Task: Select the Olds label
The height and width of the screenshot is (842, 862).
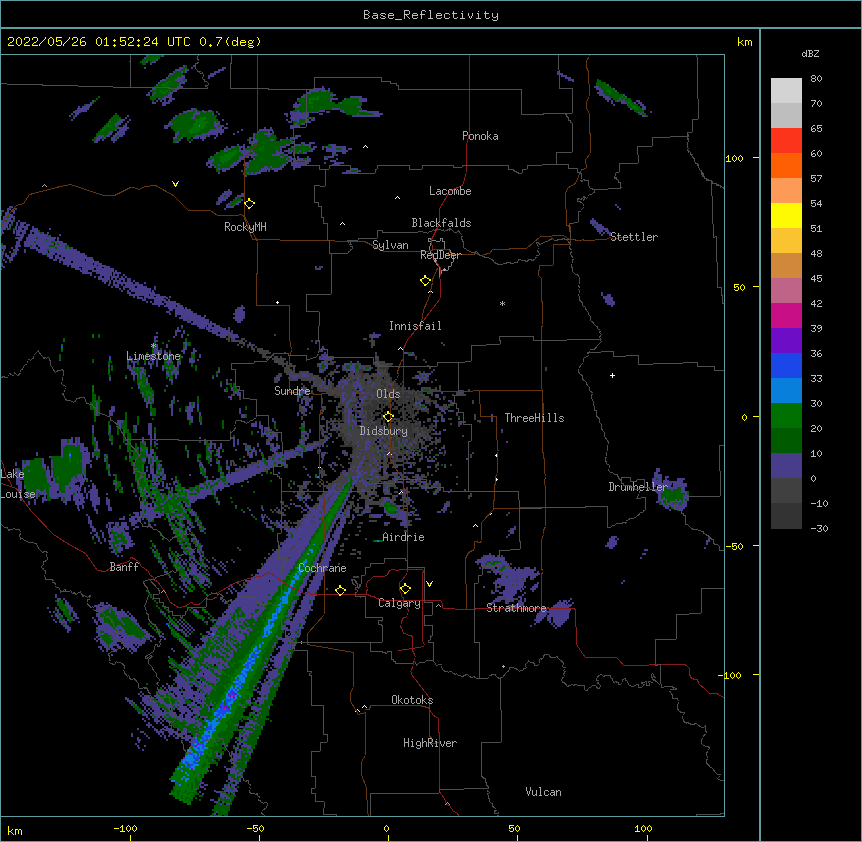Action: [x=388, y=394]
